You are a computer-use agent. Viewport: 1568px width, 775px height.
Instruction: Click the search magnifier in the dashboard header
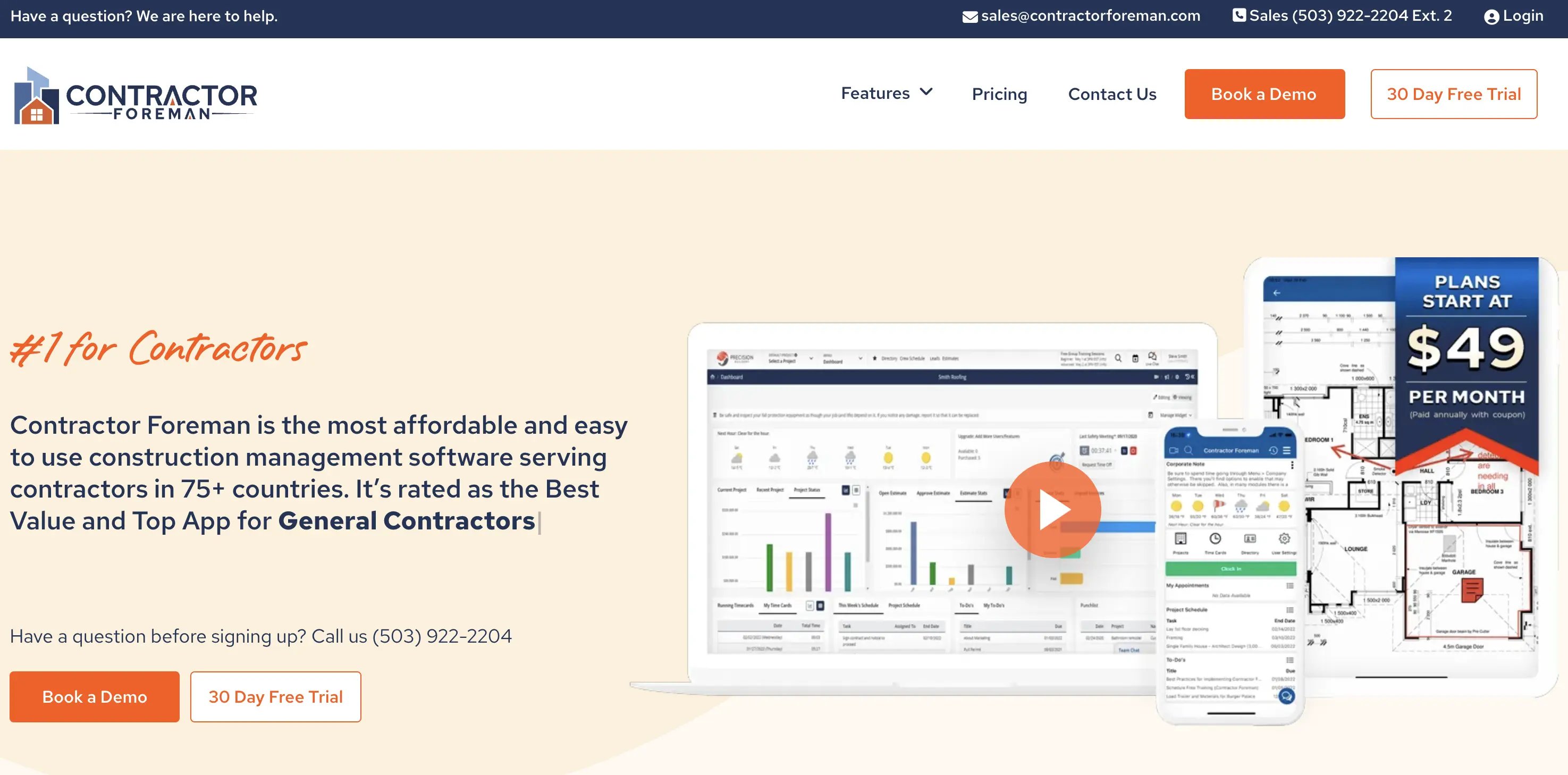[x=1119, y=359]
